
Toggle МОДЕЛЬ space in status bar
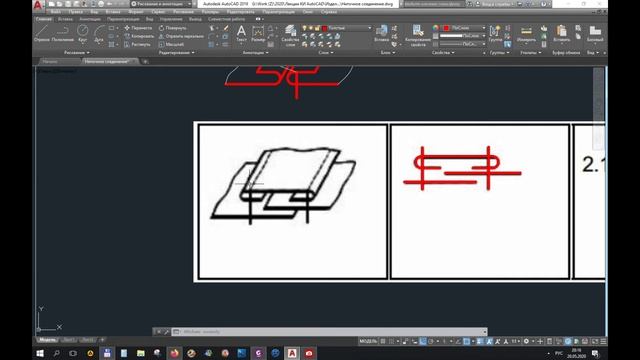pyautogui.click(x=368, y=341)
